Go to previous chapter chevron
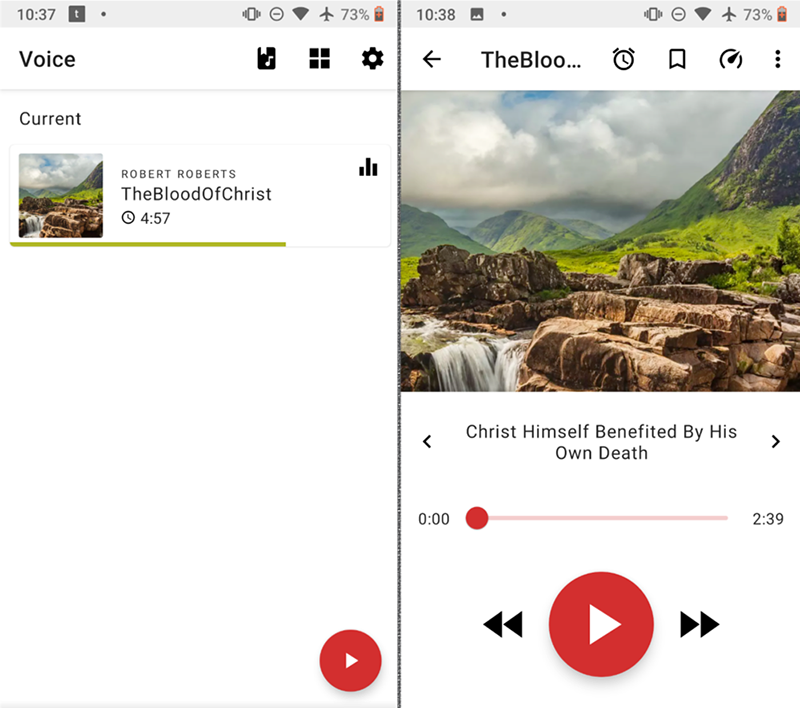800x708 pixels. pos(428,441)
